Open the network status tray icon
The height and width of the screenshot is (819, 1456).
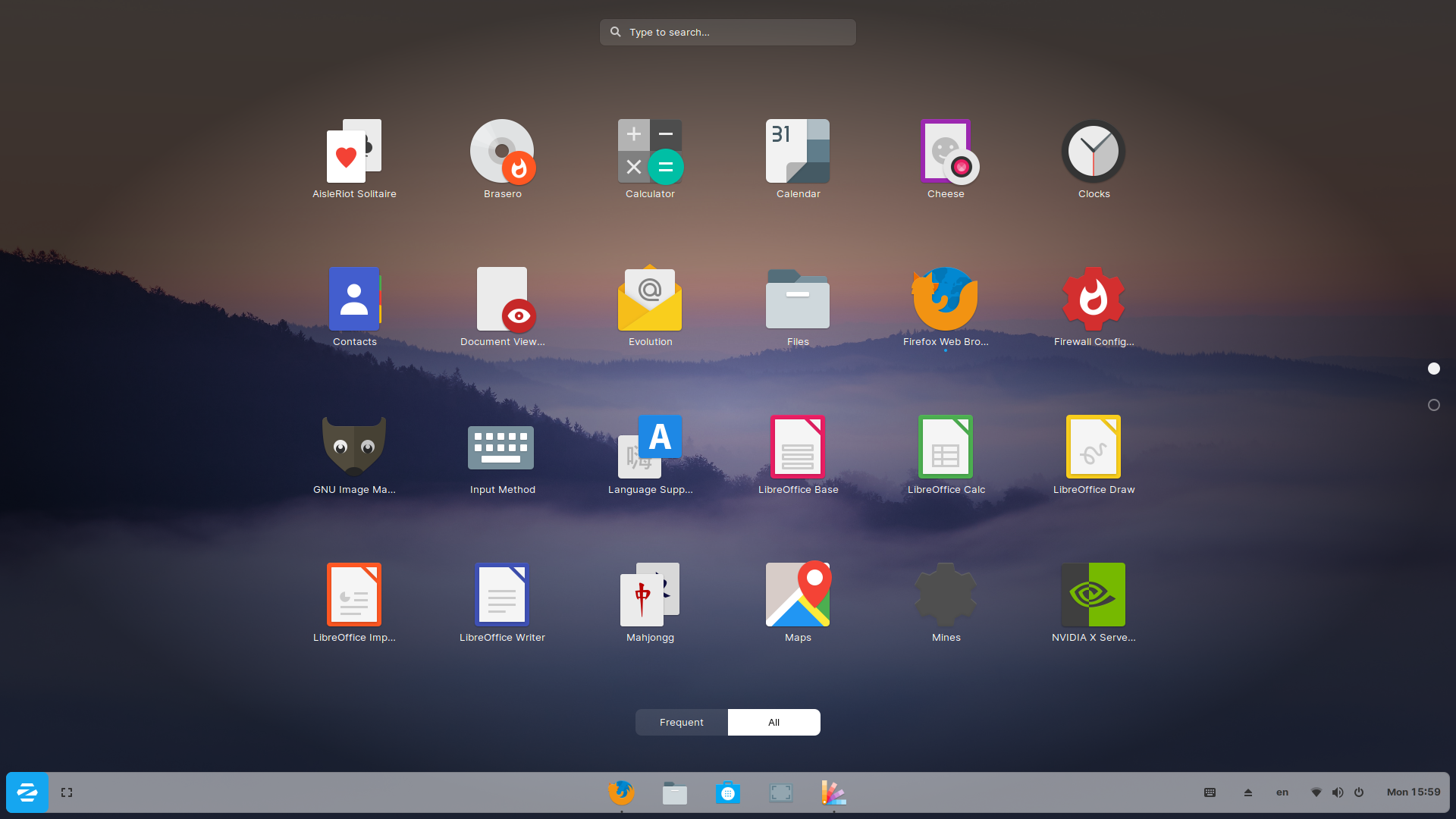[x=1316, y=792]
